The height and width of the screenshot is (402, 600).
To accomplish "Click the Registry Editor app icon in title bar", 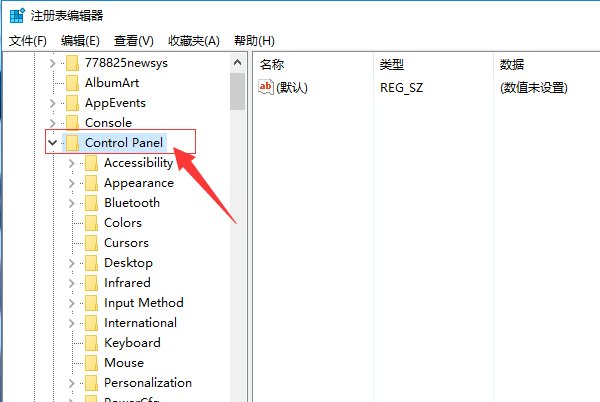I will (17, 16).
